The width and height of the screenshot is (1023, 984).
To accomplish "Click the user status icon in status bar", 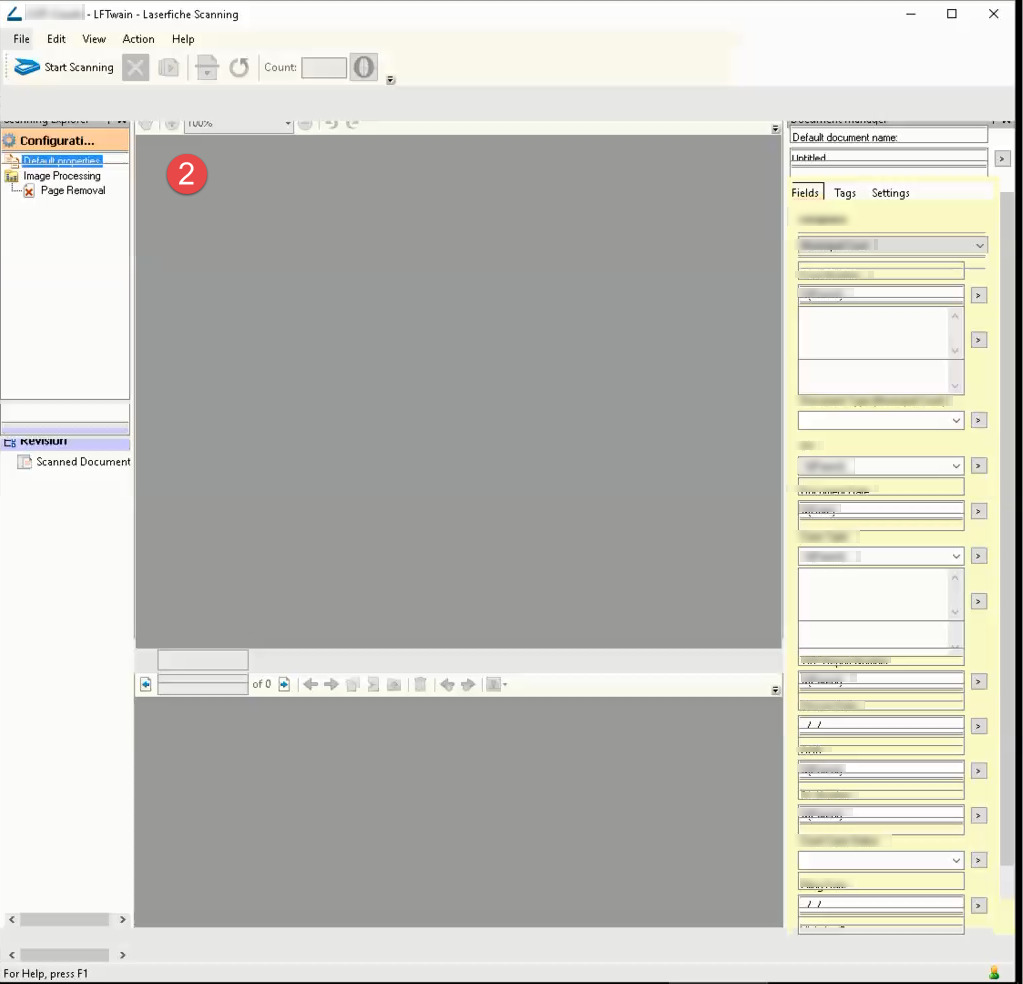I will (993, 973).
